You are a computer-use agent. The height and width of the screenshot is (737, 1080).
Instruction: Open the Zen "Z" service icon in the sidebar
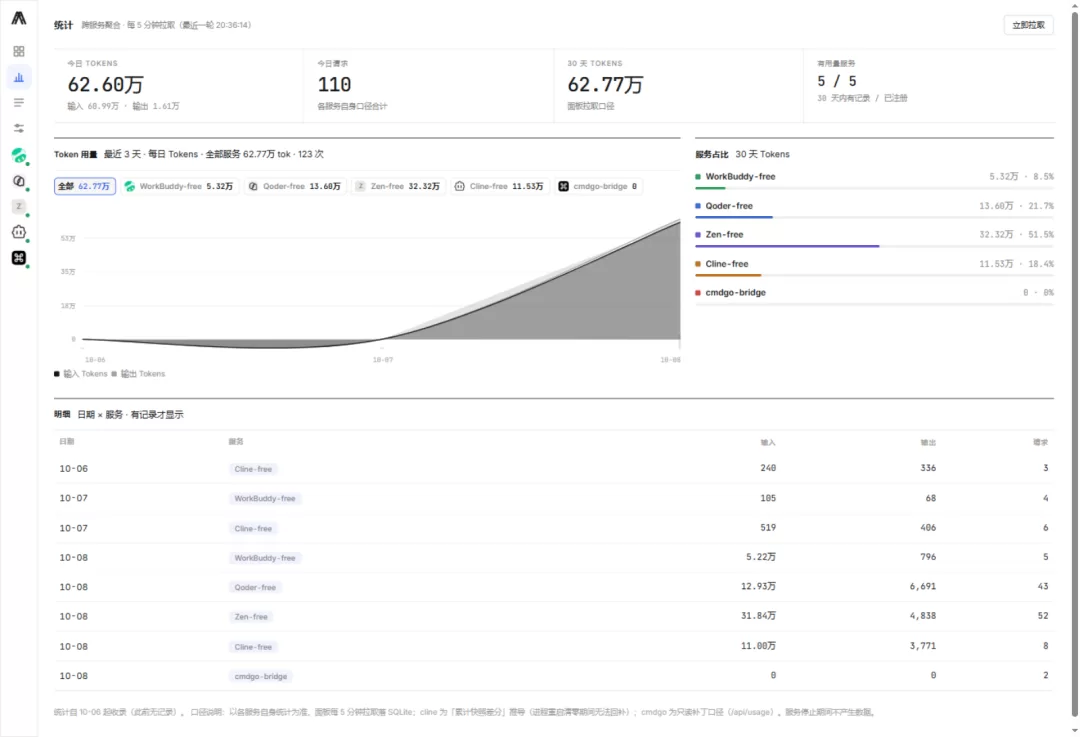[x=19, y=207]
